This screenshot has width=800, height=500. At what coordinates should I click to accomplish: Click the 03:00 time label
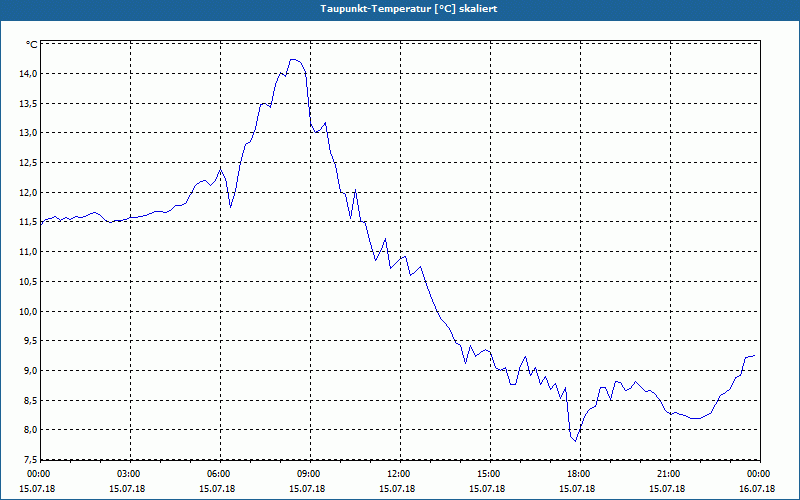pos(131,474)
